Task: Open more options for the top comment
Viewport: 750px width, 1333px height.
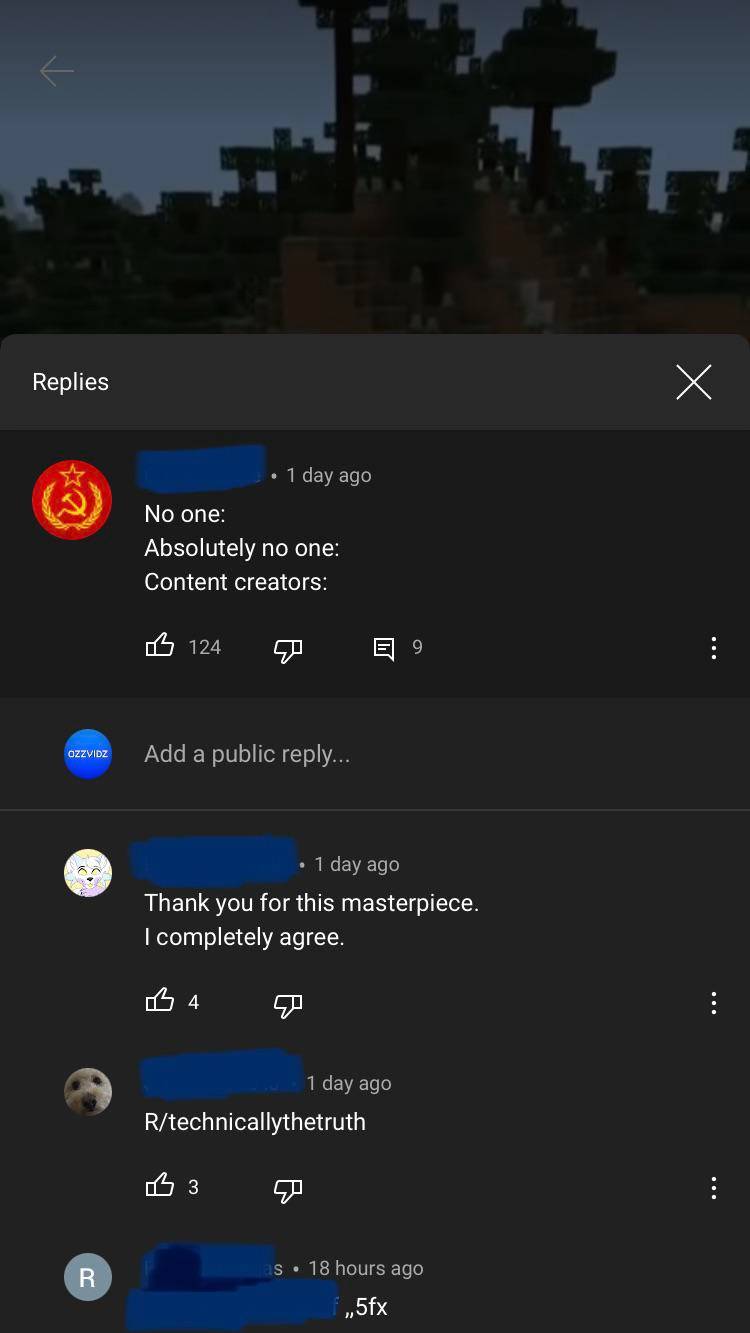Action: 713,648
